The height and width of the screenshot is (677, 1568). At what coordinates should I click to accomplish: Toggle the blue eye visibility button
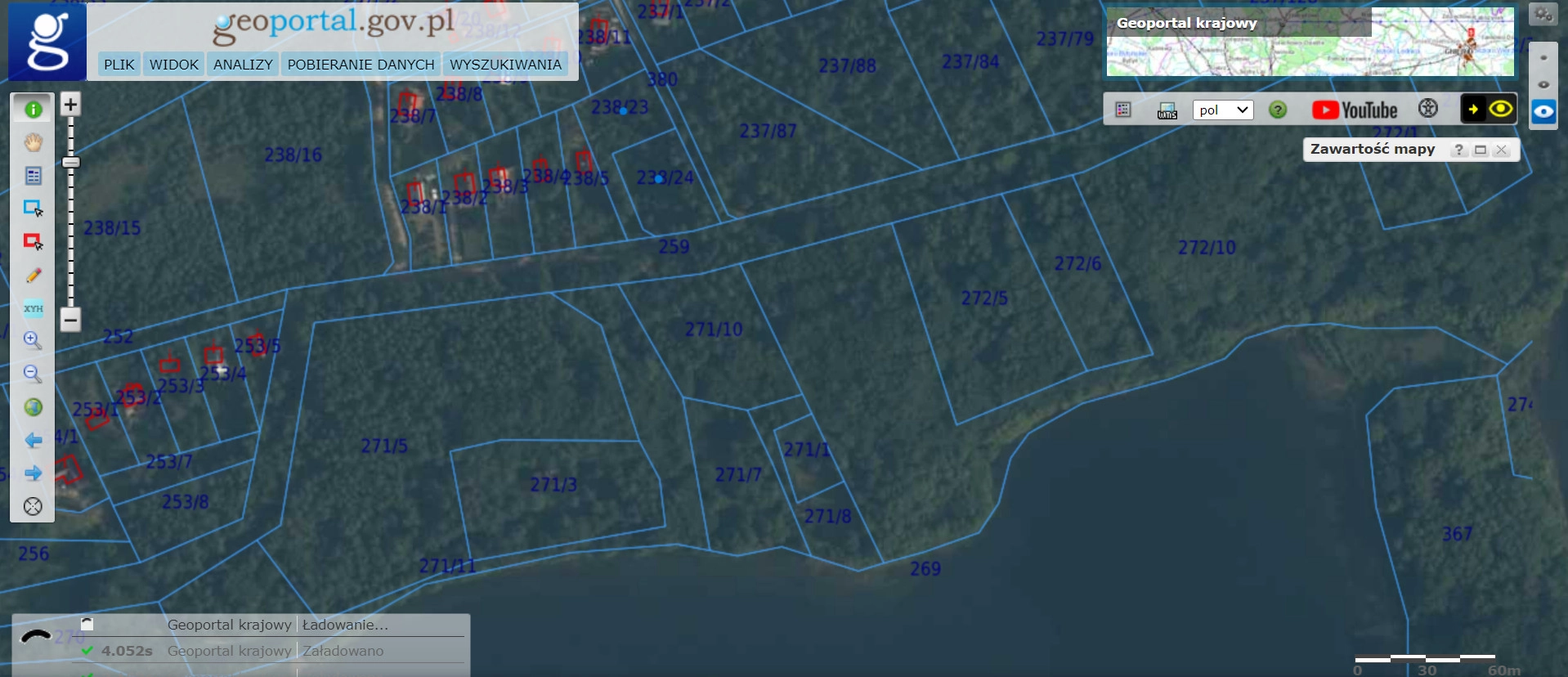pyautogui.click(x=1543, y=112)
